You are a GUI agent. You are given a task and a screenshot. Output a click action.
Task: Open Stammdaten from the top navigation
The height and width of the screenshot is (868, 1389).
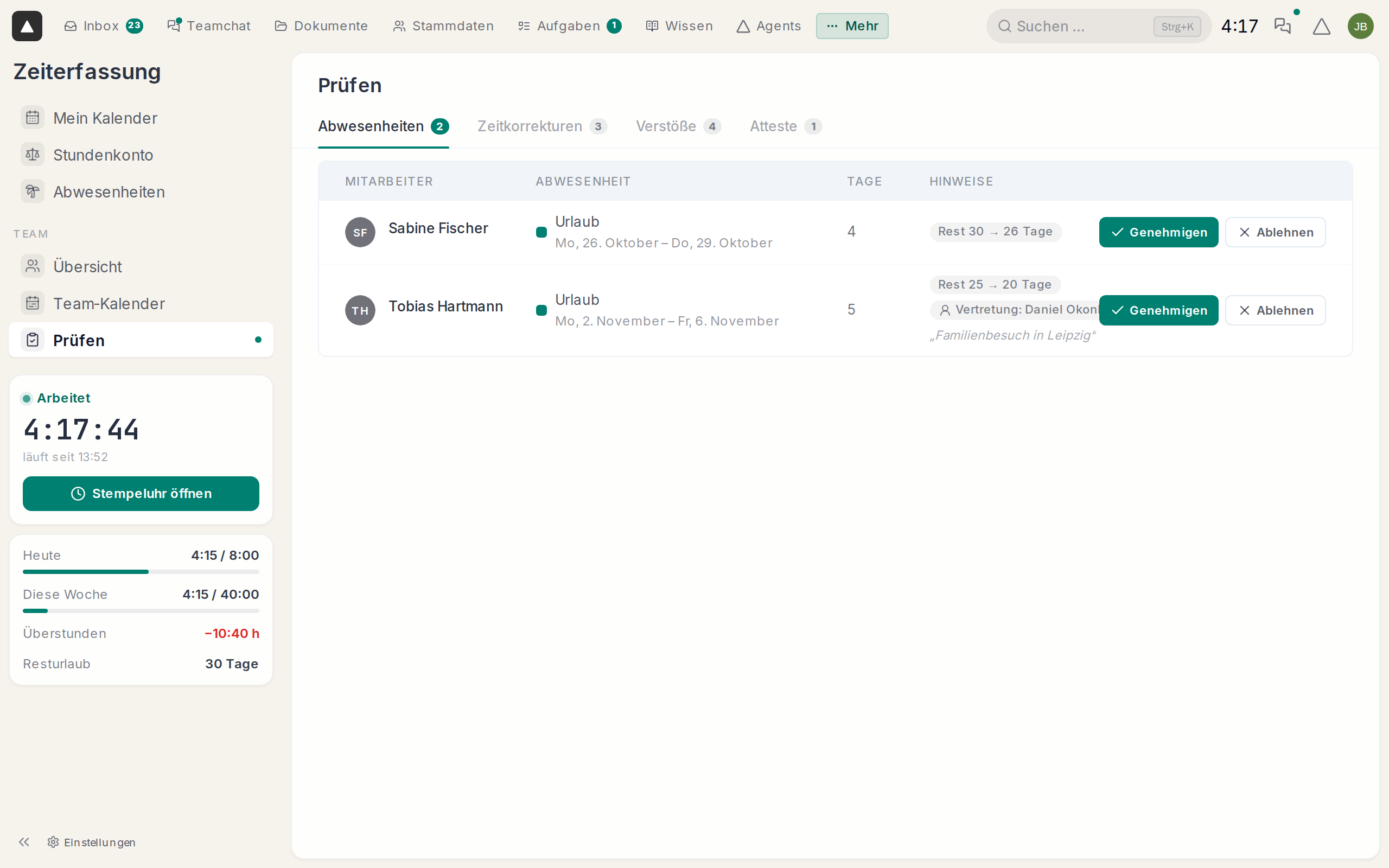(x=443, y=26)
